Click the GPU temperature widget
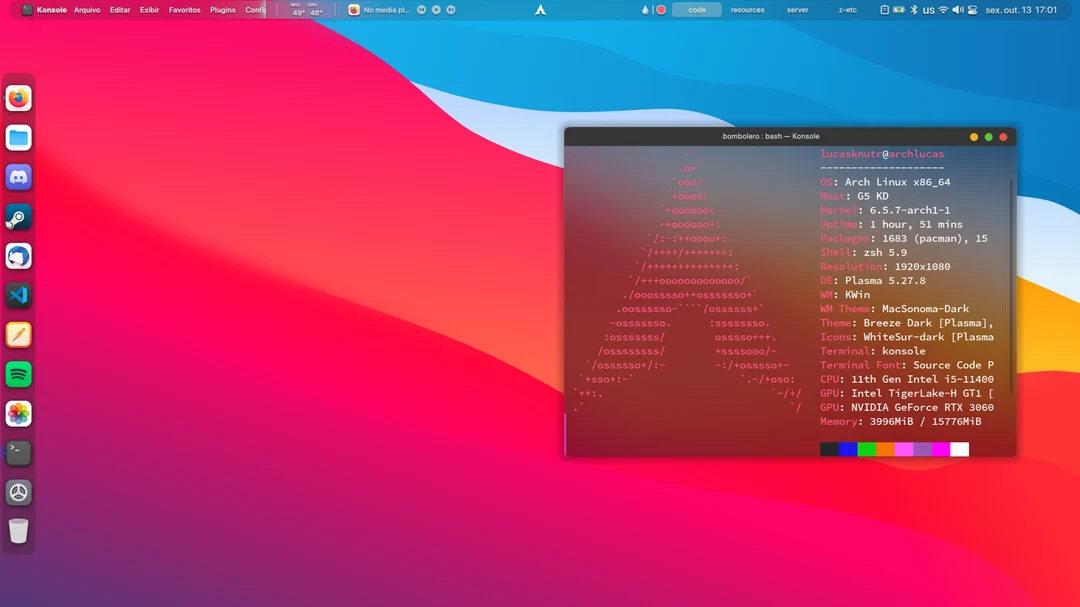 [x=297, y=9]
